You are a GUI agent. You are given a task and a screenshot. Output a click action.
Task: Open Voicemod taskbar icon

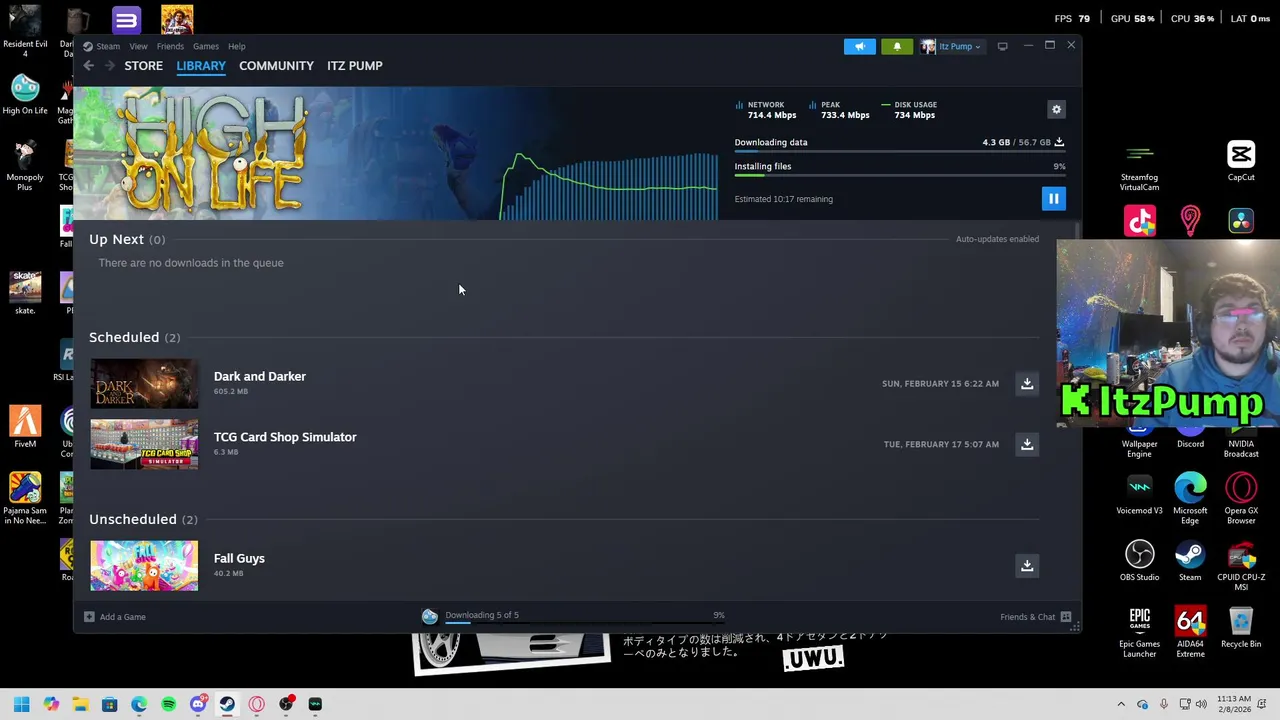[x=315, y=704]
